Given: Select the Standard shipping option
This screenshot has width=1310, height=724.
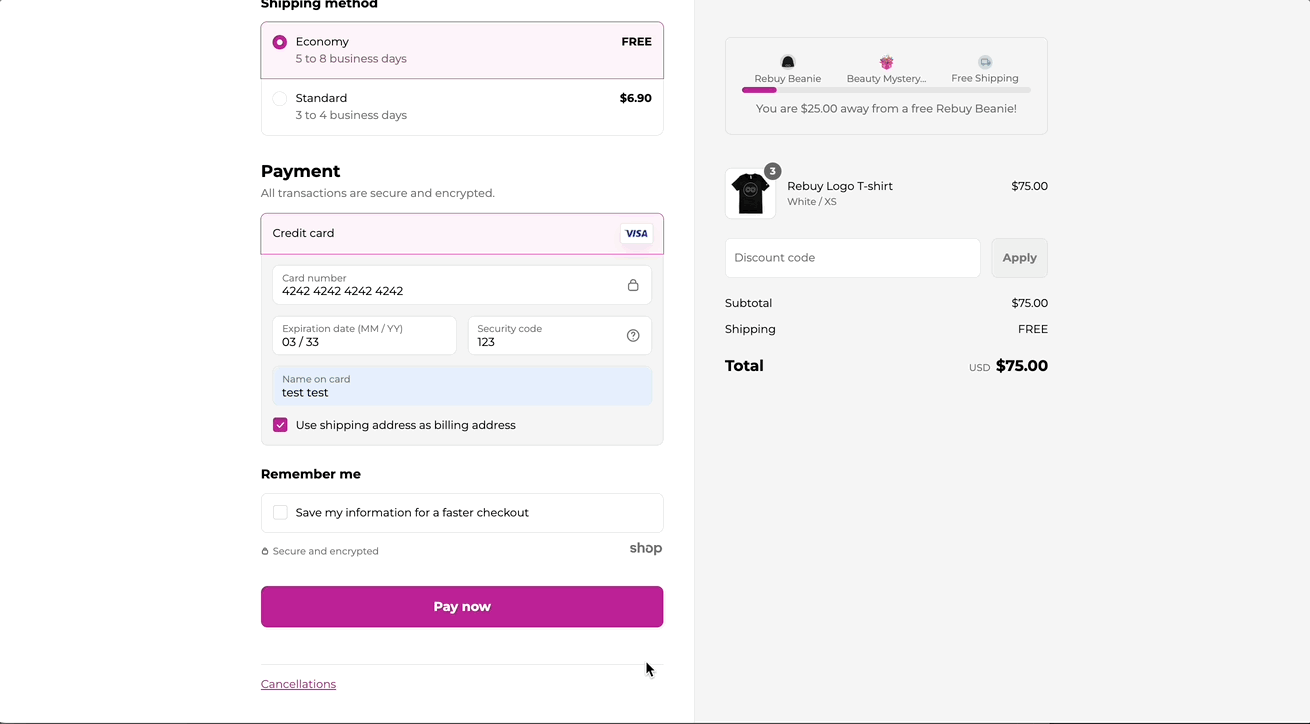Looking at the screenshot, I should [280, 99].
